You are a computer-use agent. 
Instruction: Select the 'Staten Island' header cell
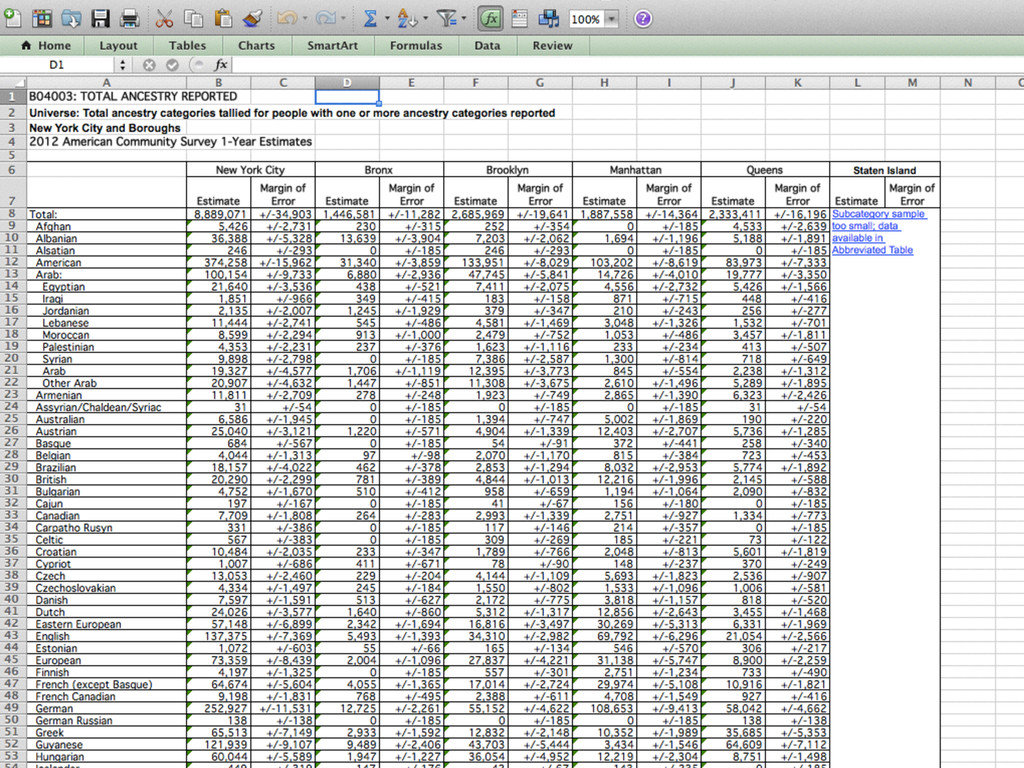(885, 170)
